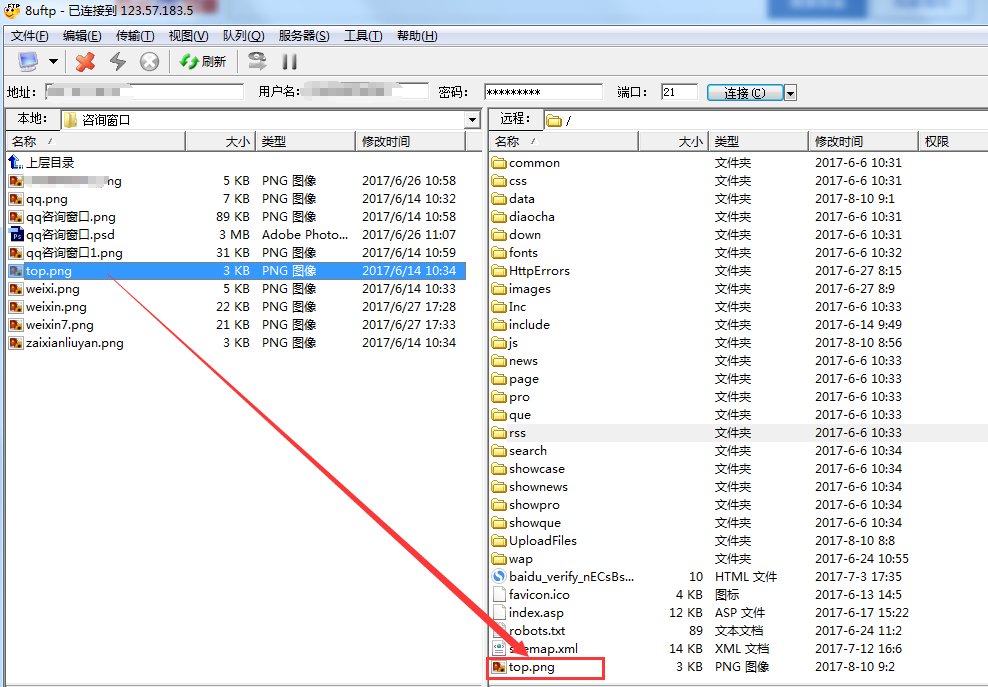Screen dimensions: 988x687
Task: Go to 上层目录 parent directory
Action: point(50,163)
